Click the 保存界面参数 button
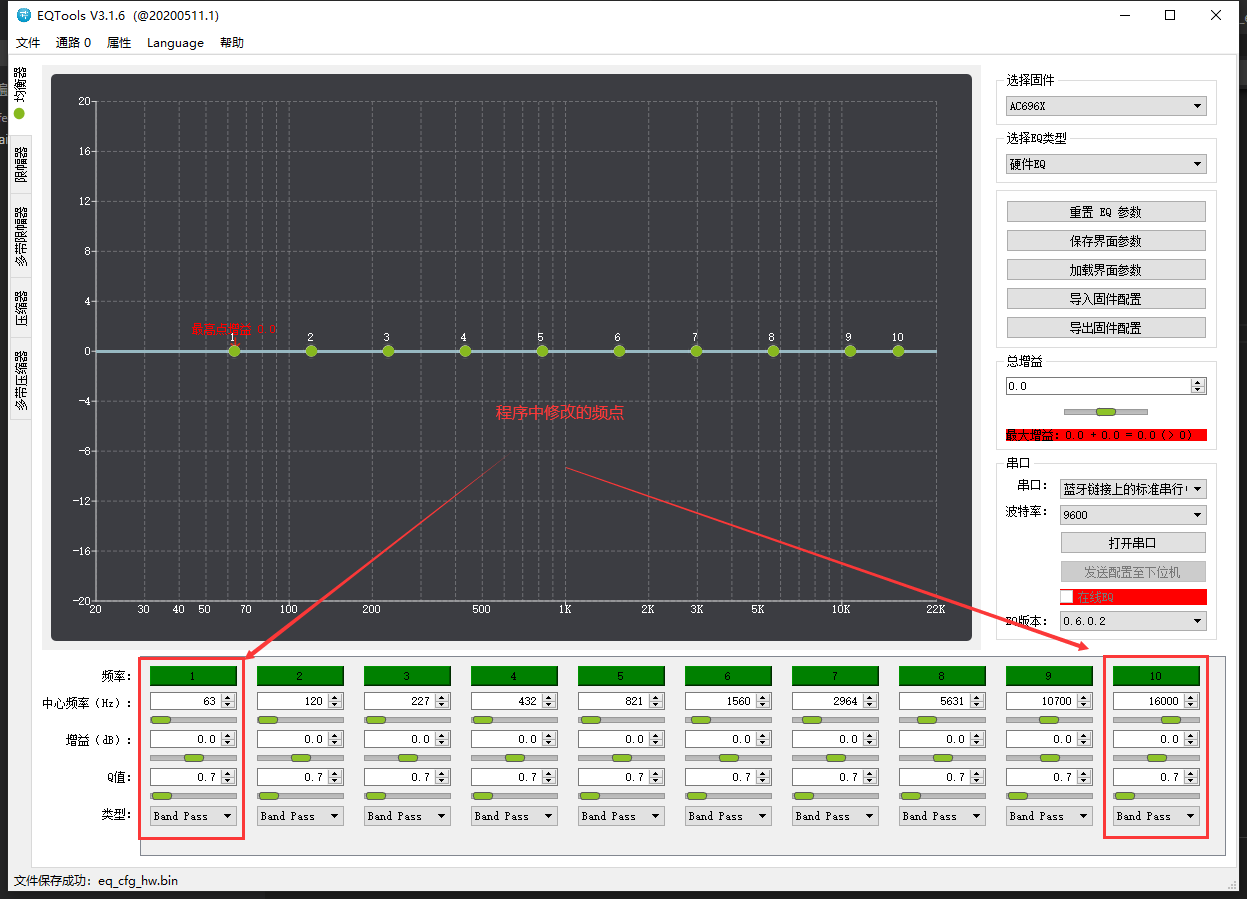Image resolution: width=1247 pixels, height=899 pixels. point(1106,241)
